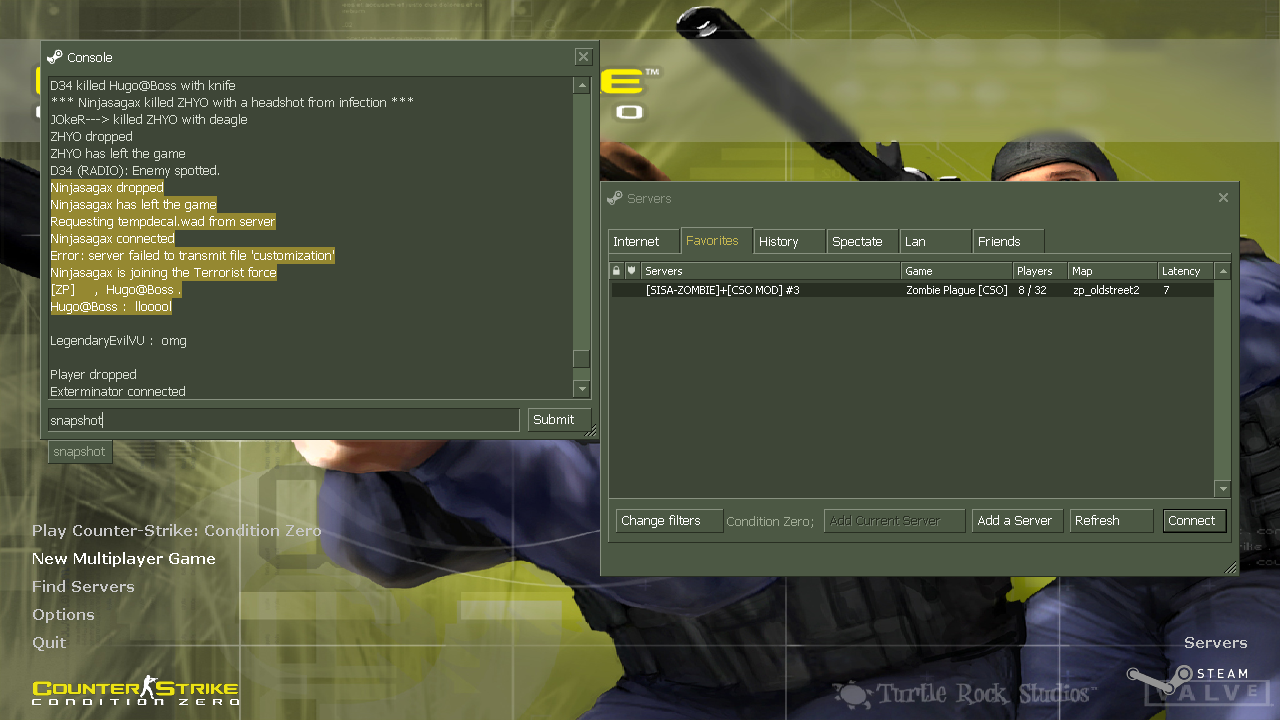
Task: Switch to the Spectate tab
Action: pyautogui.click(x=863, y=241)
